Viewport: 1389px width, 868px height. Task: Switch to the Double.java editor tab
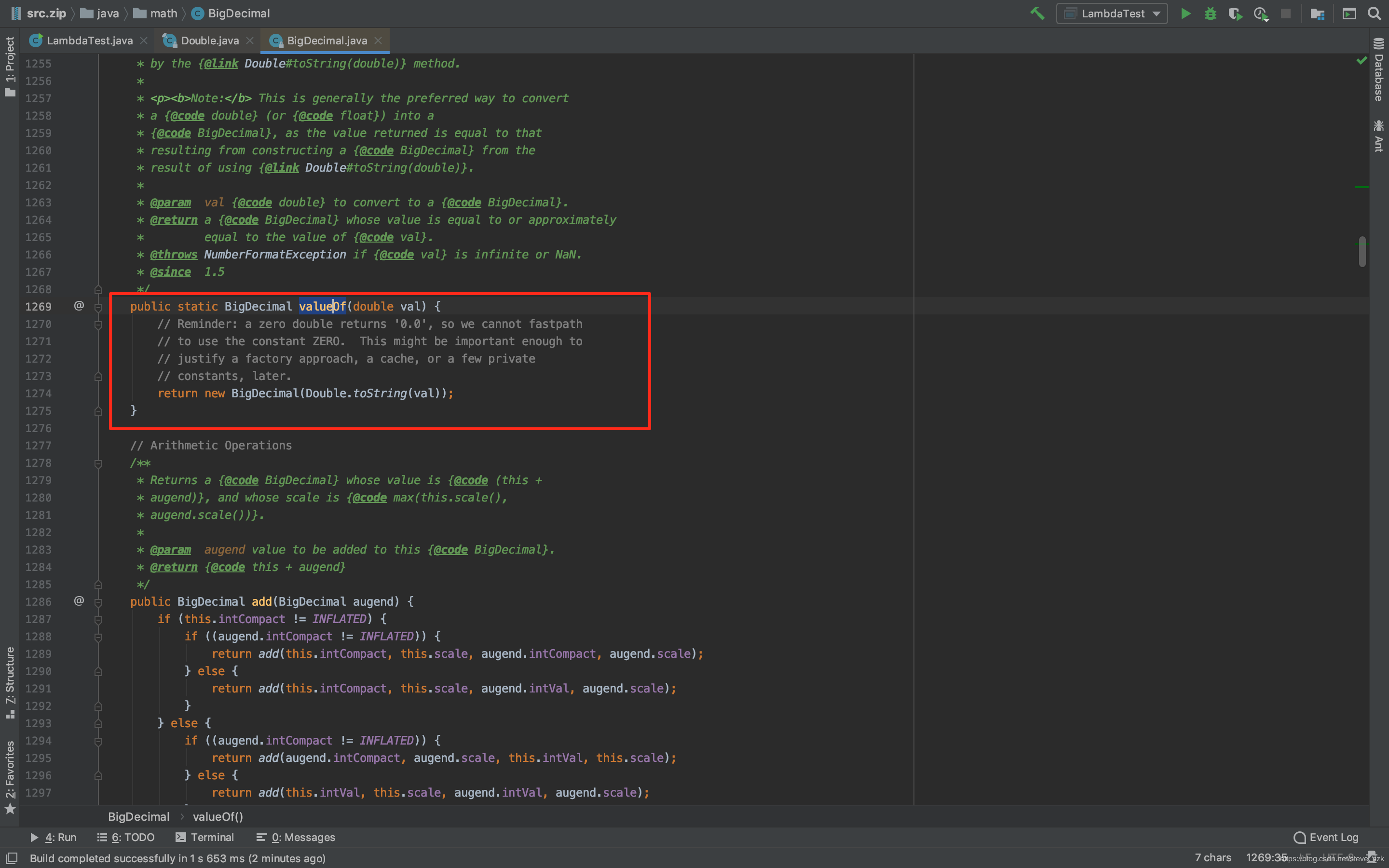coord(209,41)
